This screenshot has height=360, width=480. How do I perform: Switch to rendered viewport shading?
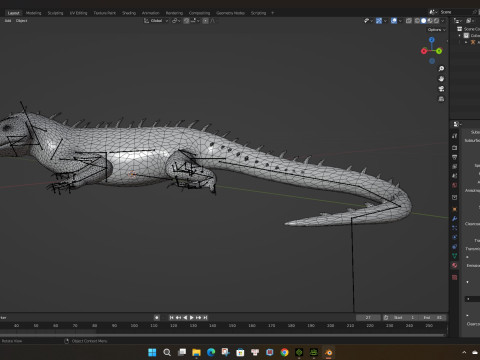pos(436,21)
